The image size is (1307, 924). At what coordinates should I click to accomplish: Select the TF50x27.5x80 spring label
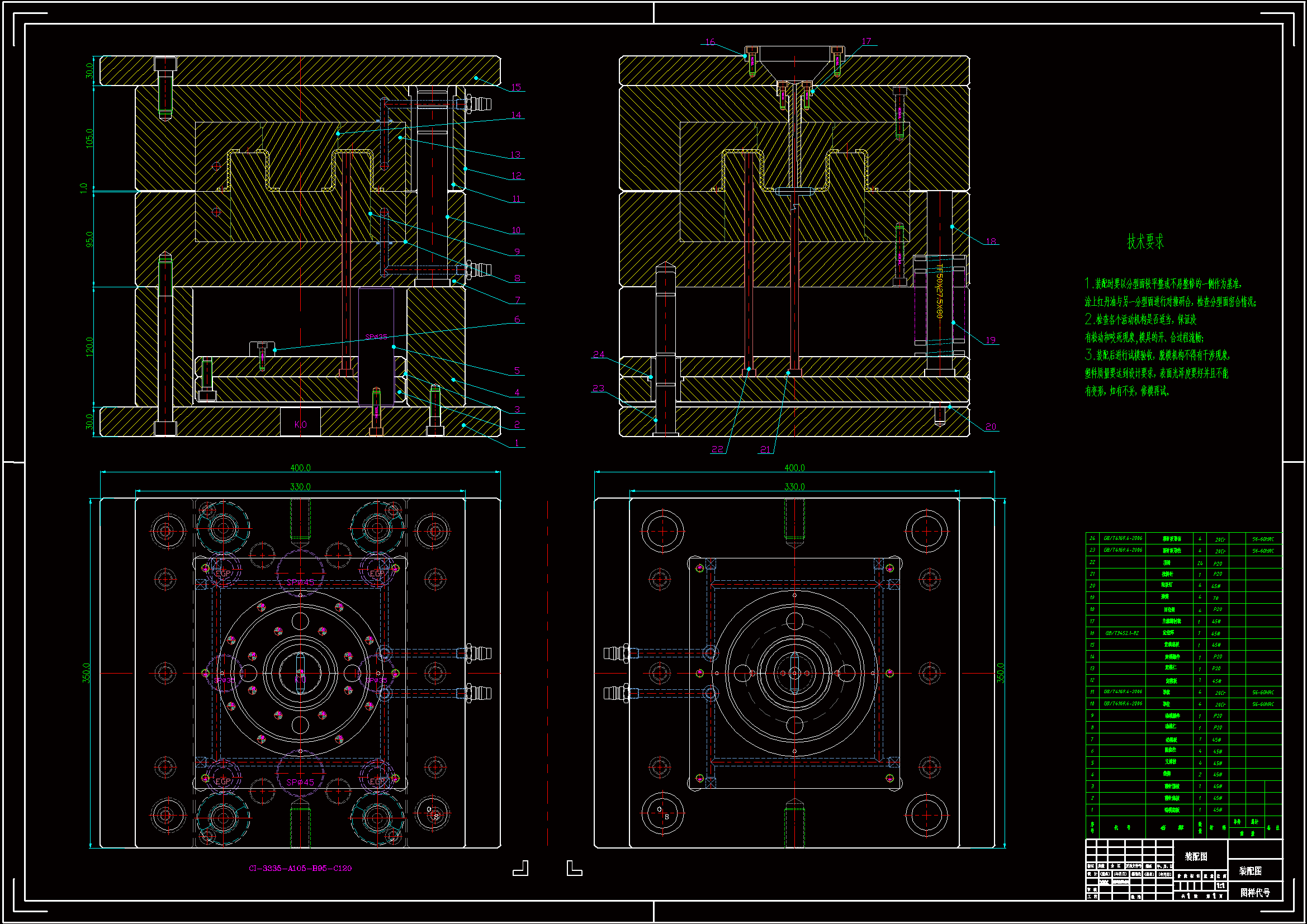click(939, 291)
